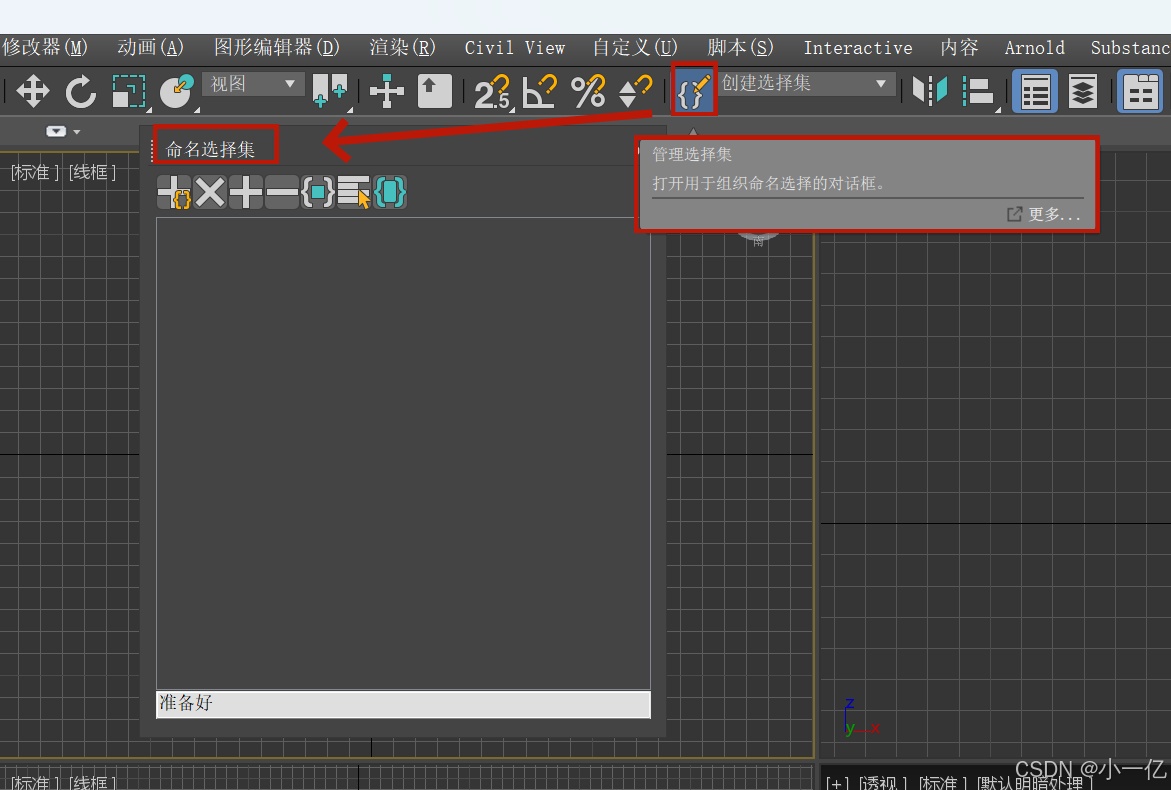Open the 脚本(S) menu
Viewport: 1171px width, 790px height.
740,48
